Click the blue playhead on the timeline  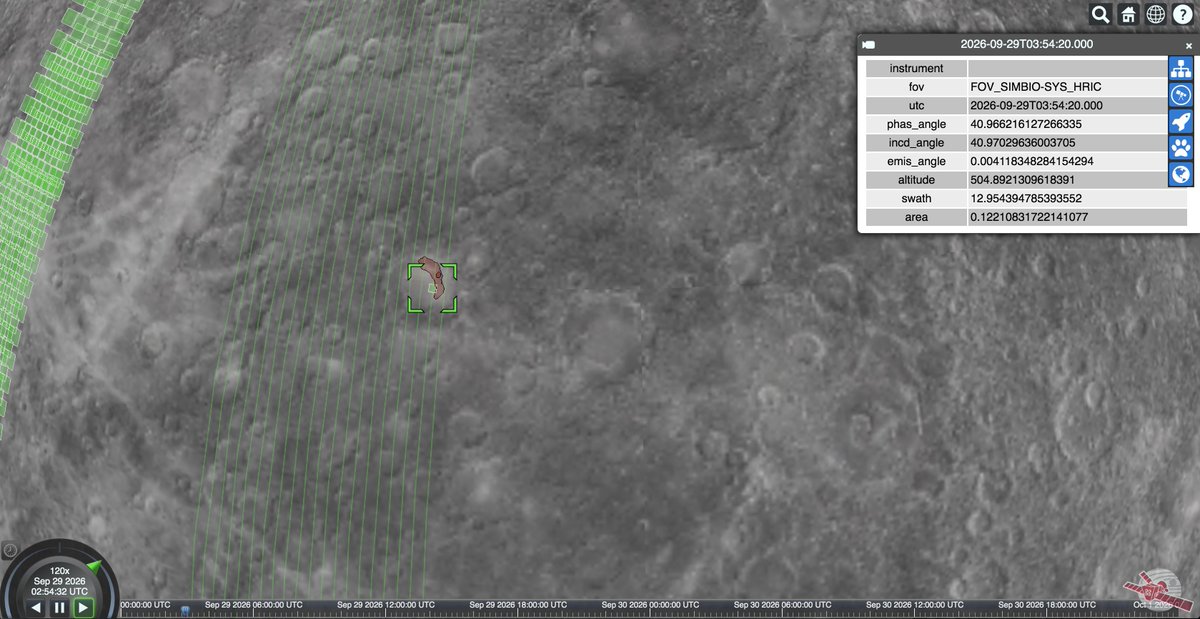tap(185, 609)
